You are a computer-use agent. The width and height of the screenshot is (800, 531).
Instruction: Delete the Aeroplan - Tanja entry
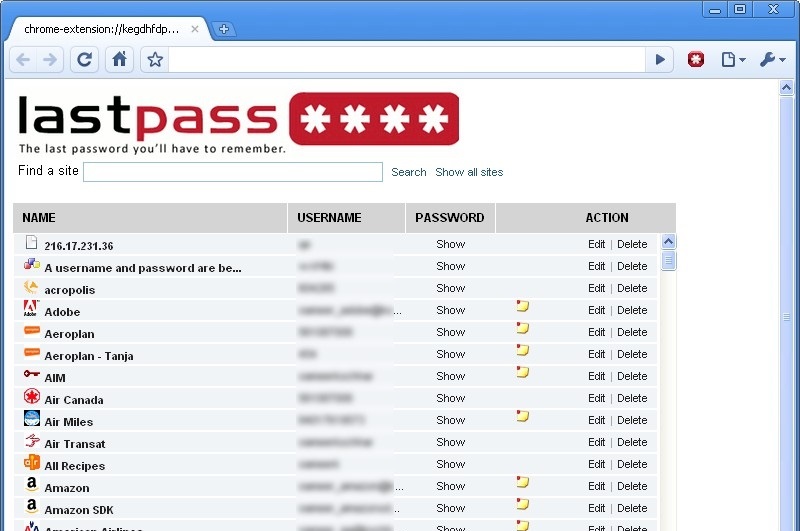pos(632,354)
